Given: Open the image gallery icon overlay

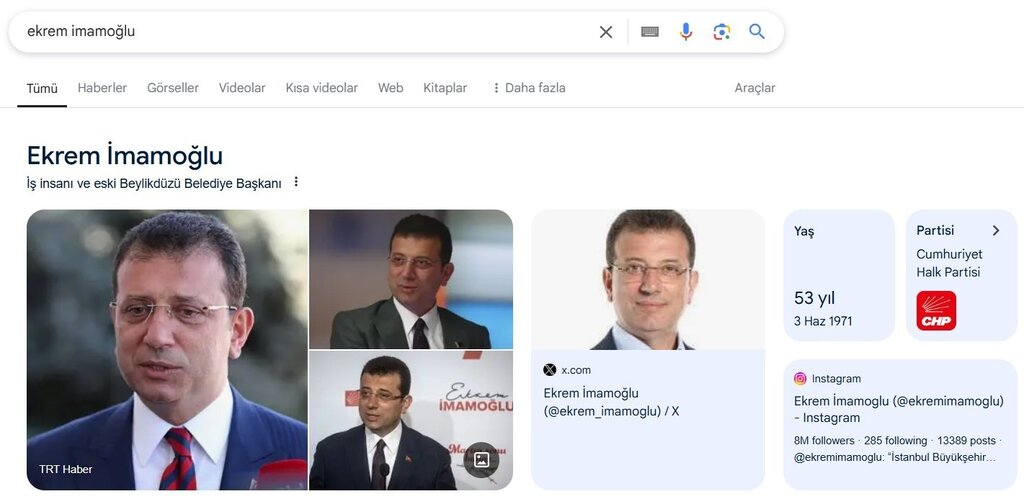Looking at the screenshot, I should [x=481, y=459].
